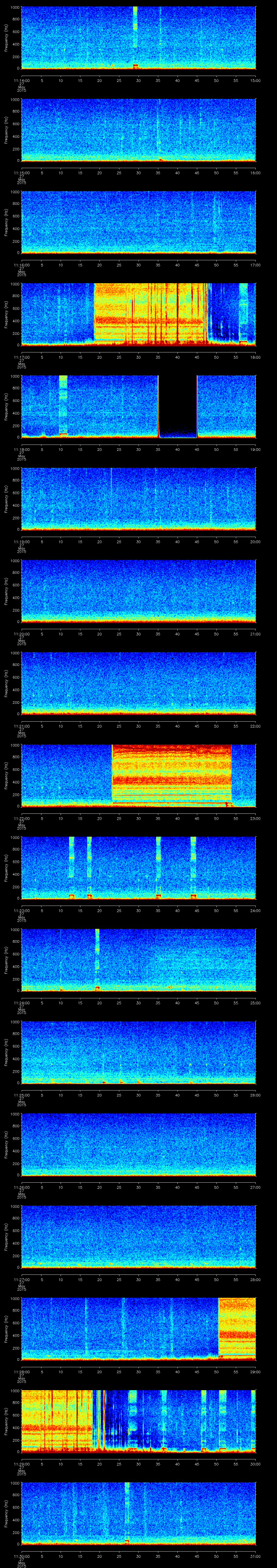Viewport: 277px width, 1568px height.
Task: Select the burst at 10 seconds in 11:18 panel
Action: (63, 405)
